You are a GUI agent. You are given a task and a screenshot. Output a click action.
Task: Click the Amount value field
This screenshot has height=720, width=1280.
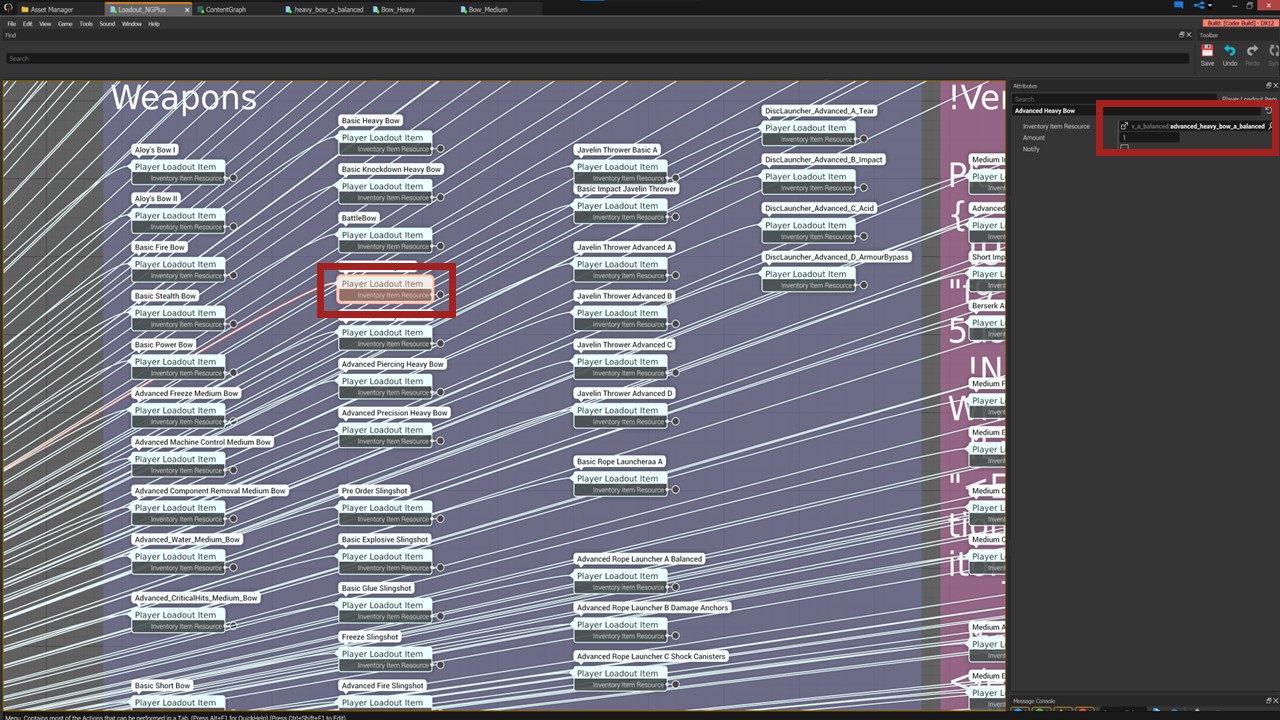point(1149,137)
